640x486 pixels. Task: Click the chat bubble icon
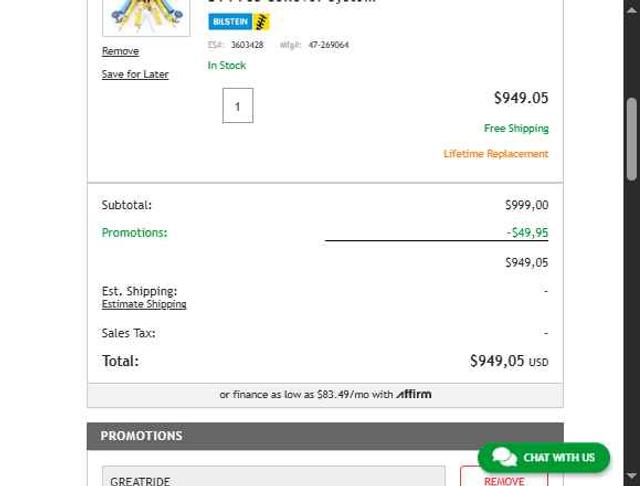tap(505, 458)
